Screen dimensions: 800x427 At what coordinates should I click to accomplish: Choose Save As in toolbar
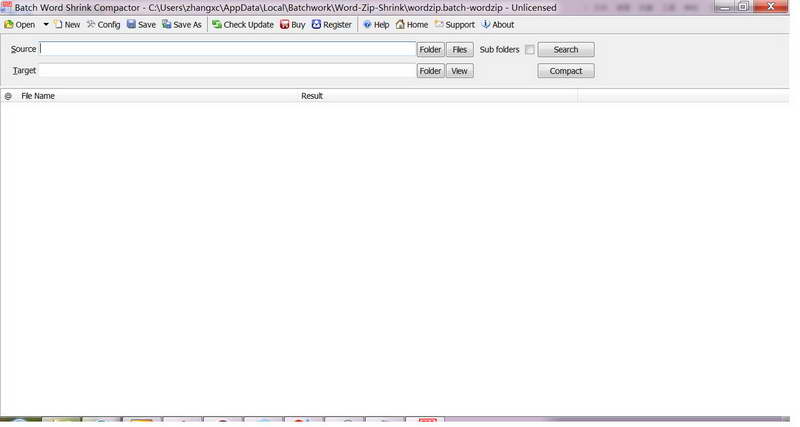click(182, 24)
